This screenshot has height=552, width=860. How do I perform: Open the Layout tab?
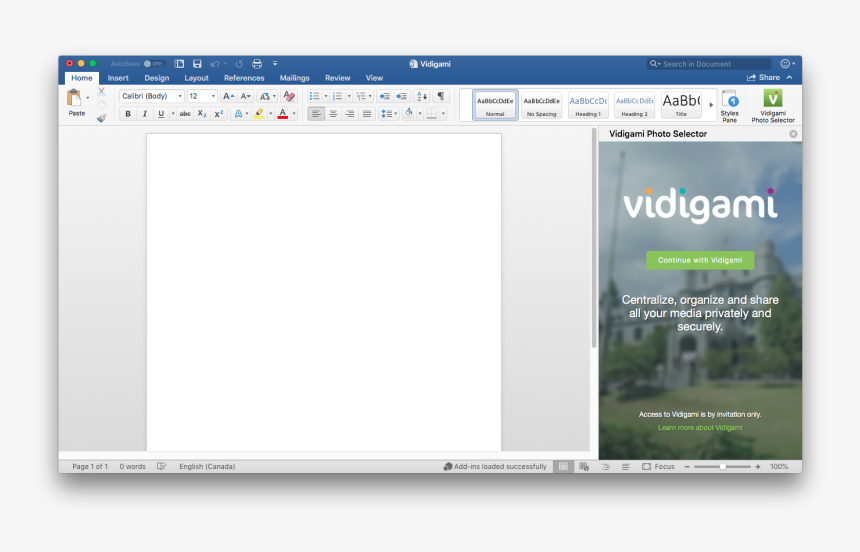(196, 78)
